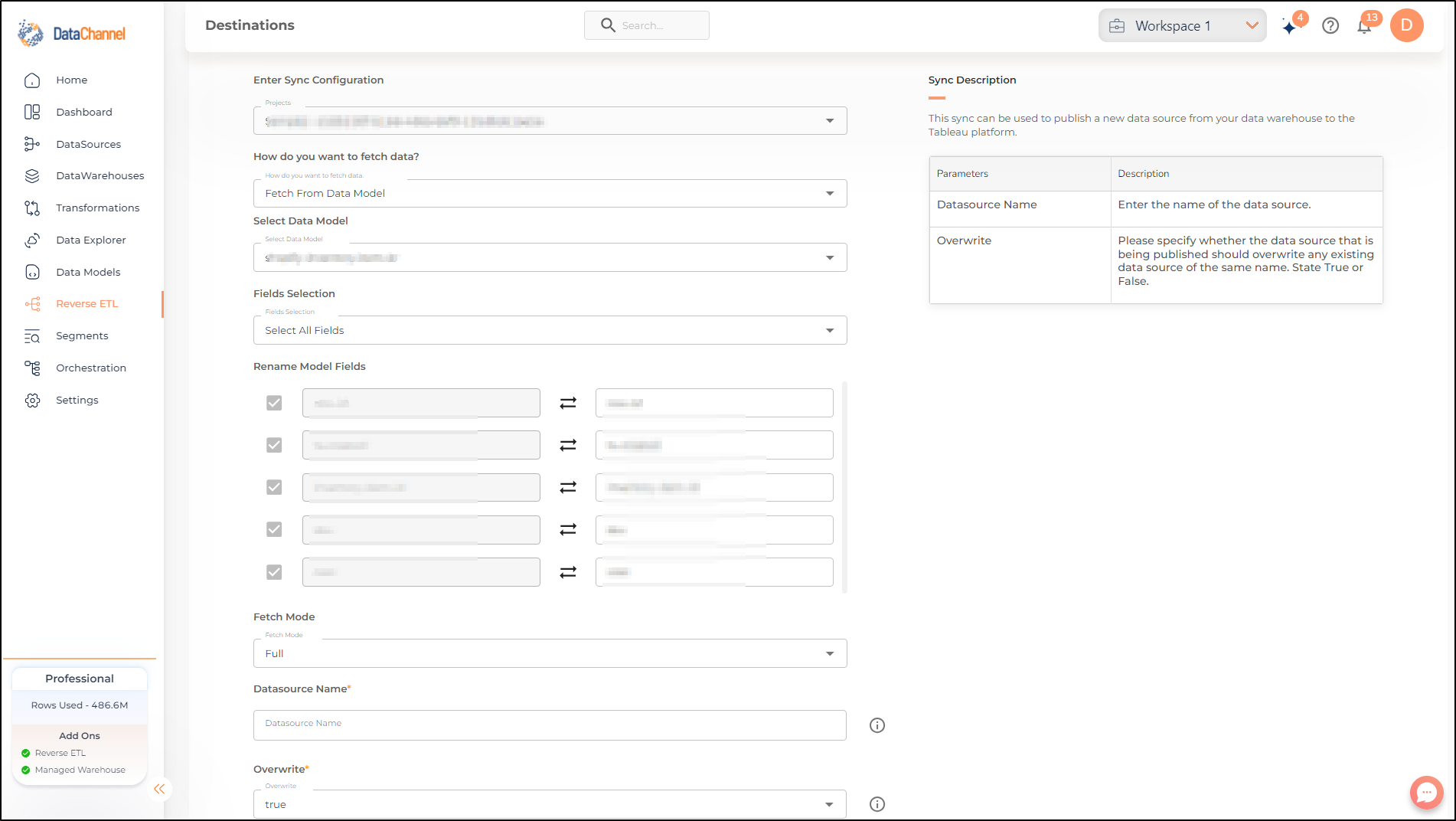The height and width of the screenshot is (821, 1456).
Task: Click the Data Models sidebar icon
Action: click(x=32, y=272)
